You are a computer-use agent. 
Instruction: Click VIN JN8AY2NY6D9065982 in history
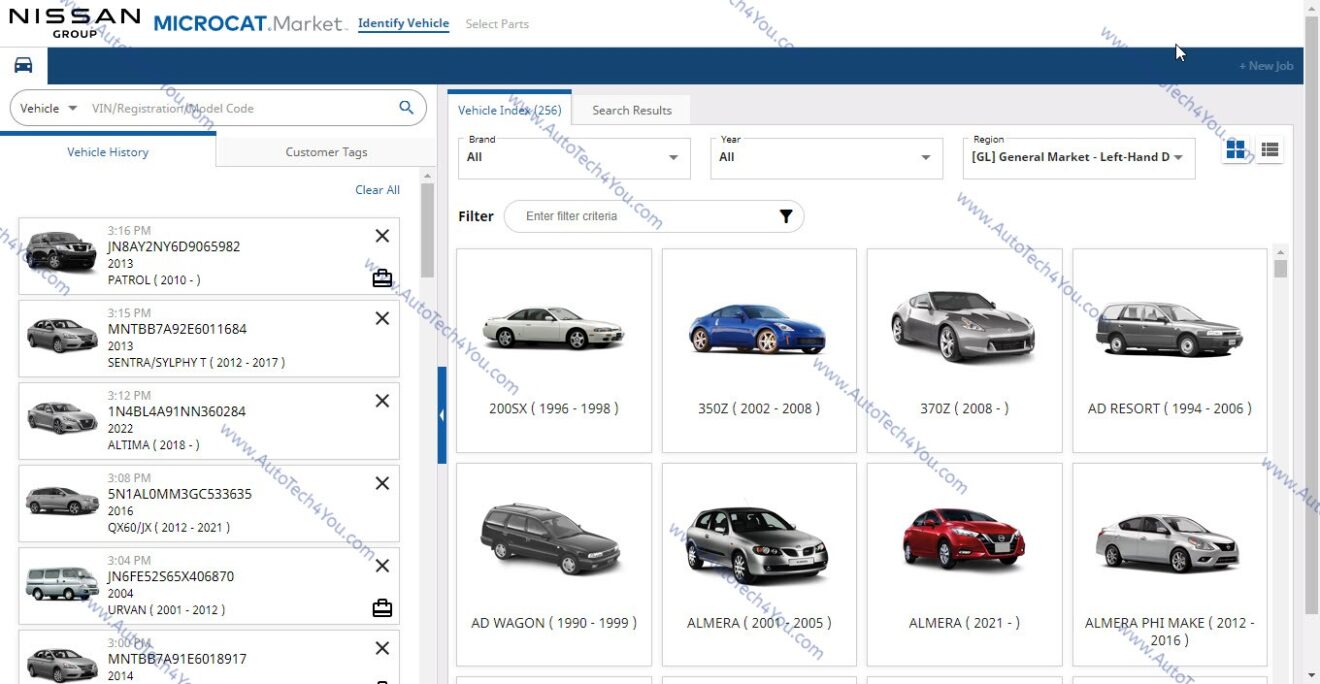pos(174,247)
